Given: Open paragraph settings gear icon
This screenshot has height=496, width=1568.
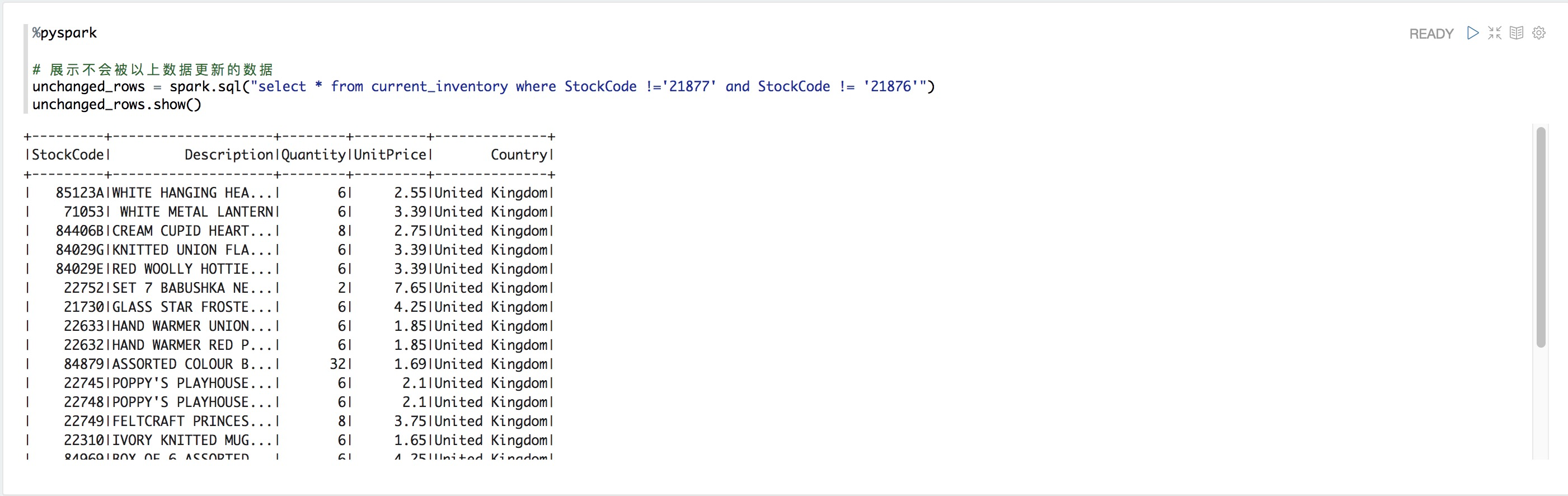Looking at the screenshot, I should pos(1539,33).
